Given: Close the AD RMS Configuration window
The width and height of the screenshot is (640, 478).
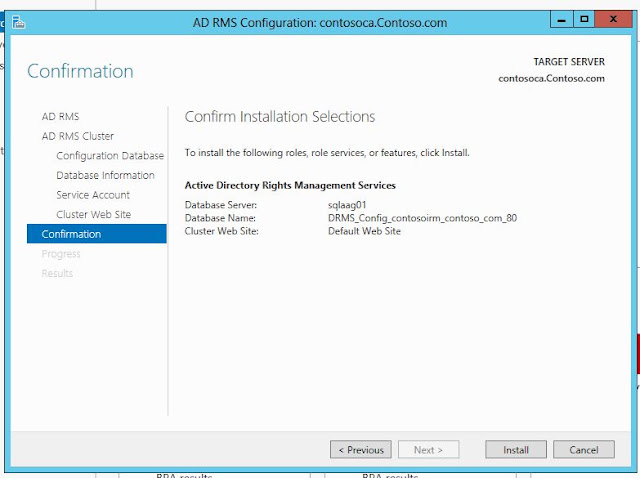Looking at the screenshot, I should click(613, 19).
